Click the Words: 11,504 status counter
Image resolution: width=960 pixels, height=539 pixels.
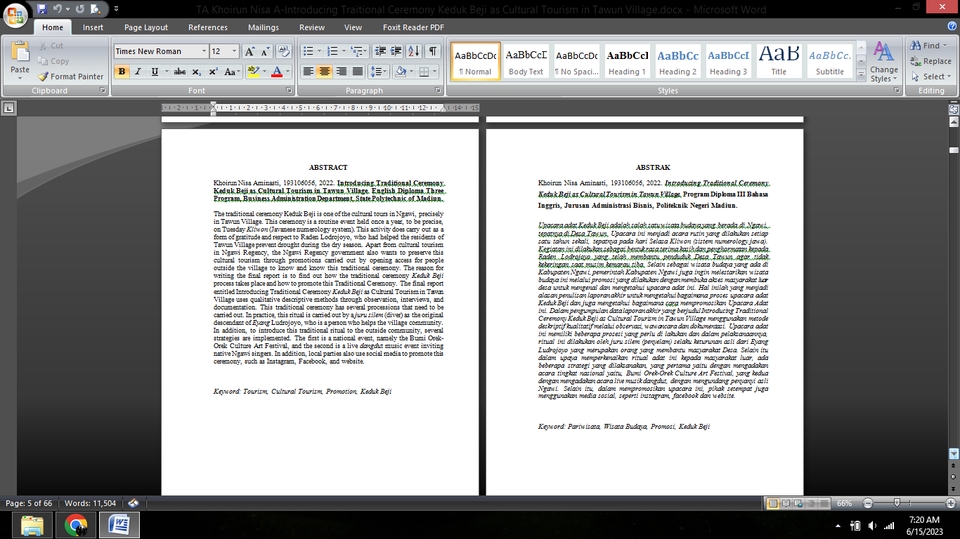[90, 503]
